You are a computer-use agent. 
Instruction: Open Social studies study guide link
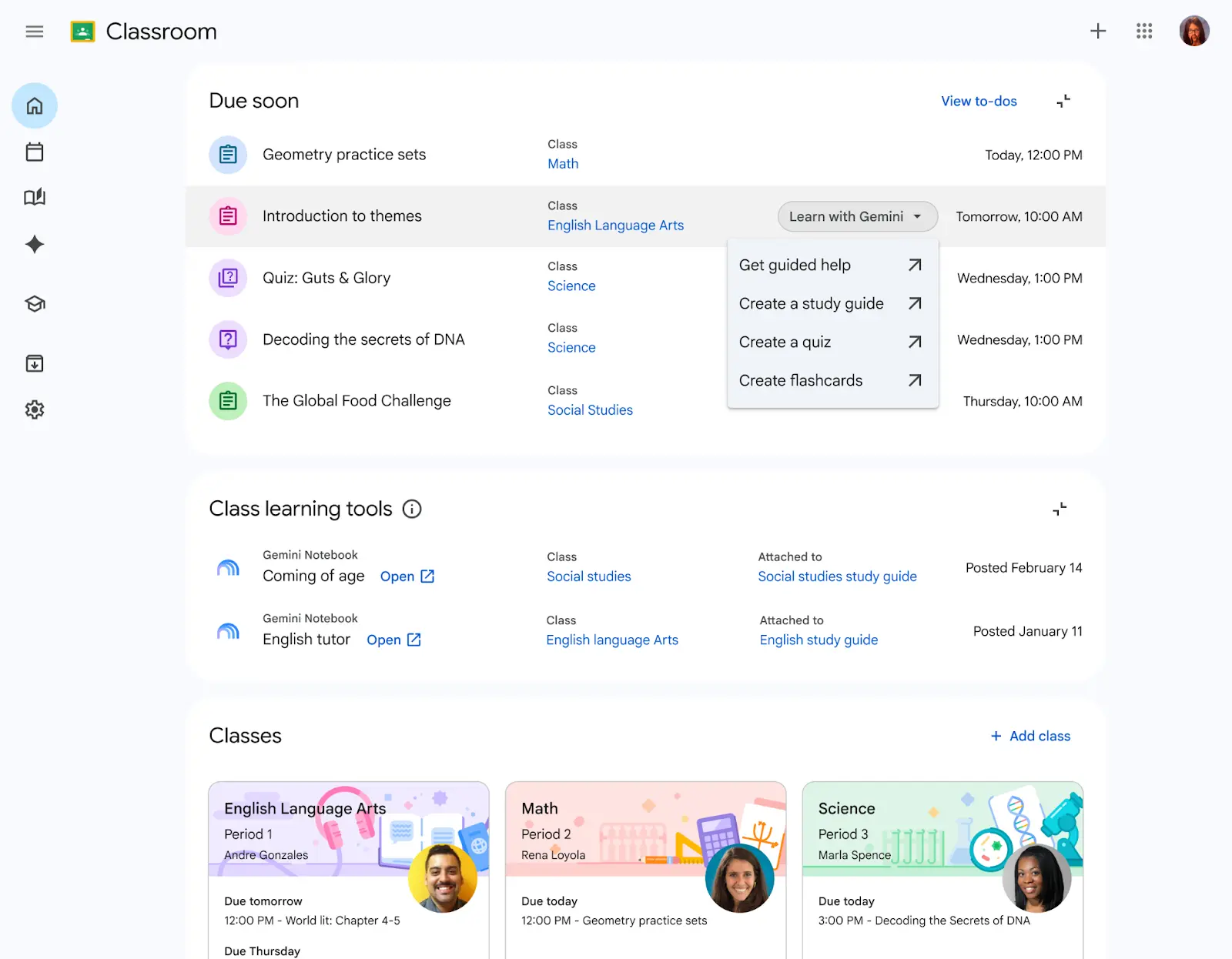(837, 576)
